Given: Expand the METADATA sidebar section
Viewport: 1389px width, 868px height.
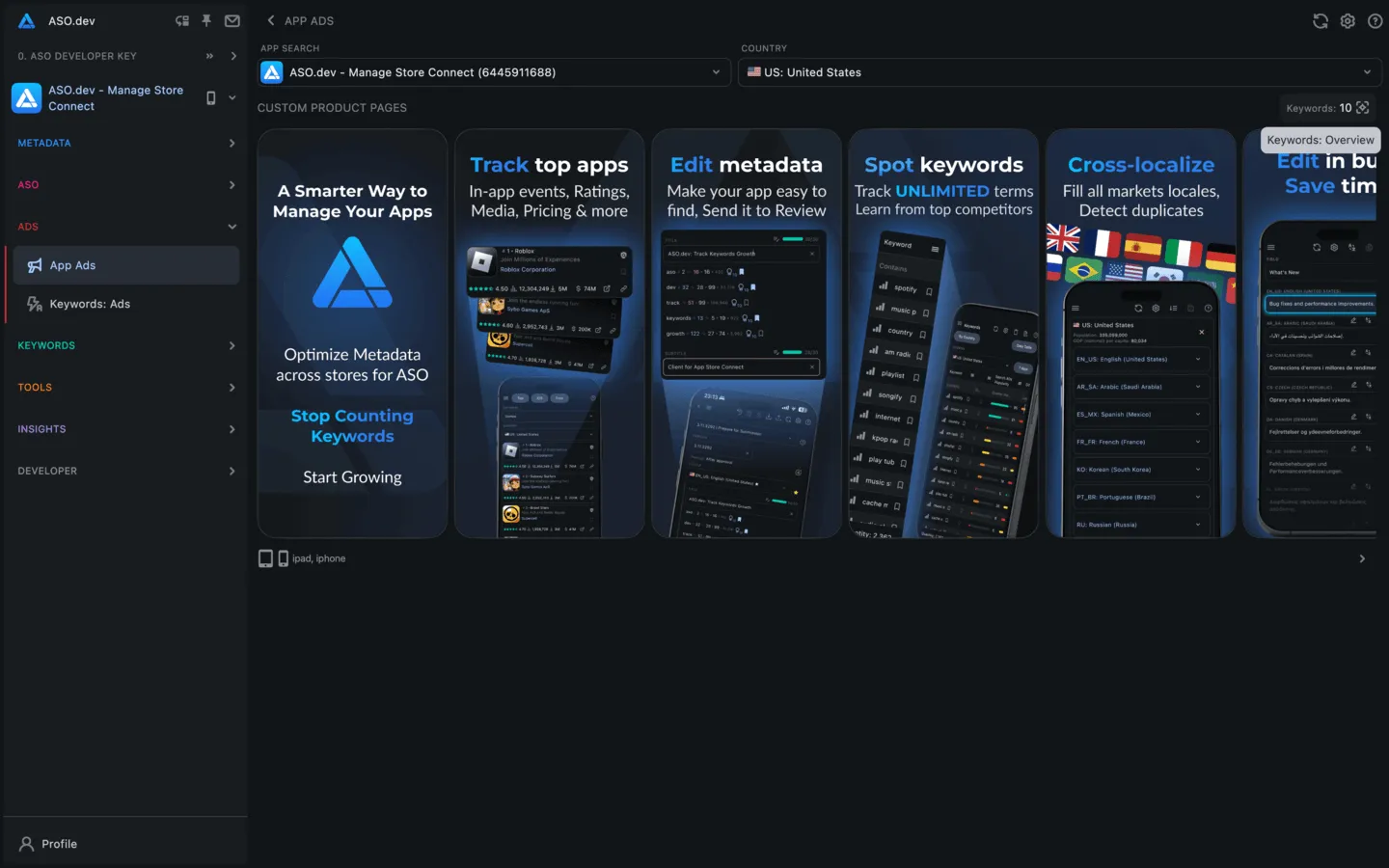Looking at the screenshot, I should (125, 143).
